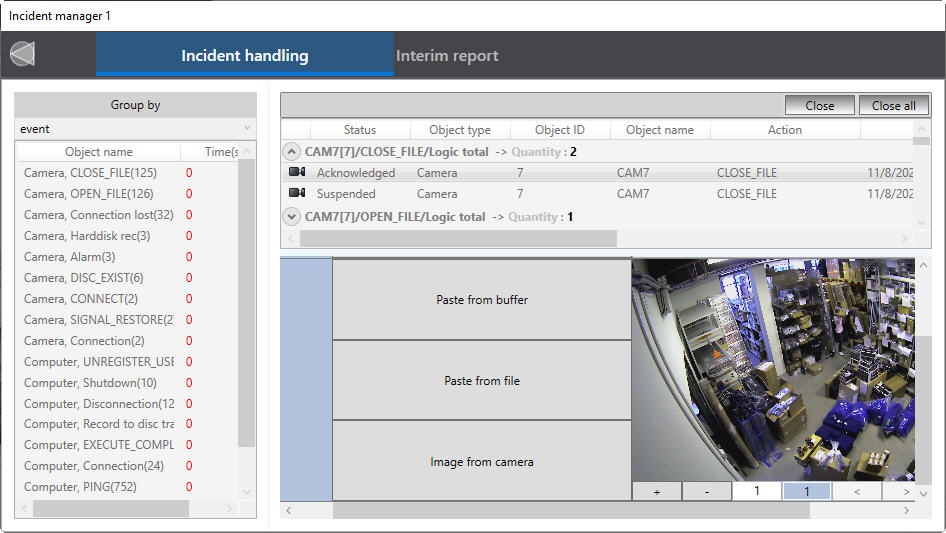Click the warehouse camera image thumbnail
Screen dimensions: 946x533
(x=772, y=370)
